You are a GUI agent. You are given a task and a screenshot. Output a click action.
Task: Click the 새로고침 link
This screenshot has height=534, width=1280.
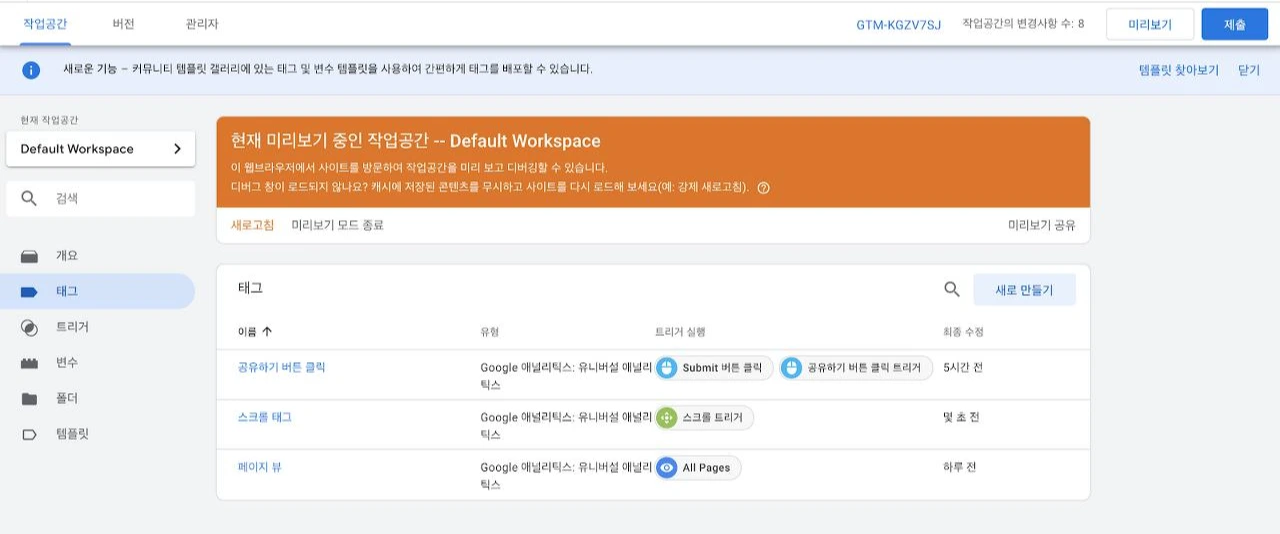tap(252, 225)
